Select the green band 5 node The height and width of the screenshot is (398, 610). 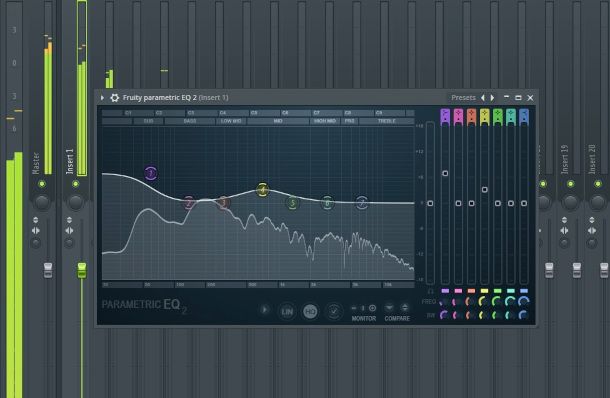click(x=293, y=203)
